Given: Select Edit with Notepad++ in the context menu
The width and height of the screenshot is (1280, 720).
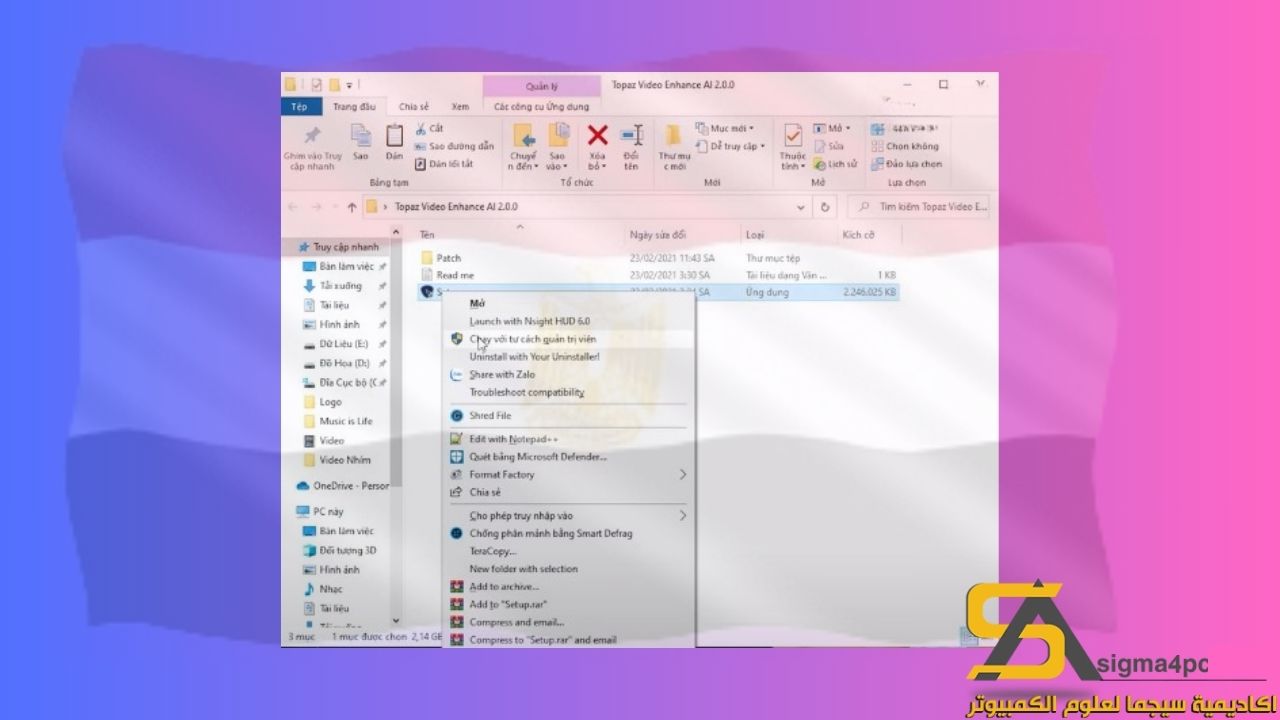Looking at the screenshot, I should [513, 439].
